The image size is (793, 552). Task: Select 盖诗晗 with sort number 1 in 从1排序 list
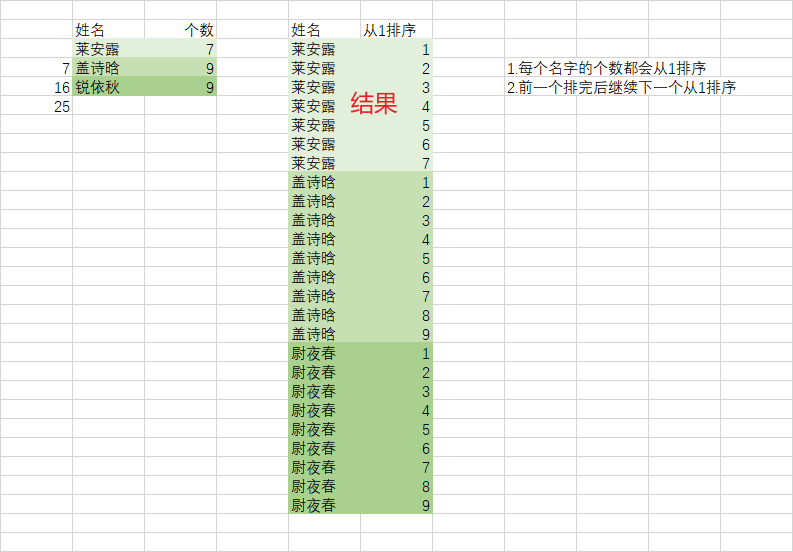(324, 182)
